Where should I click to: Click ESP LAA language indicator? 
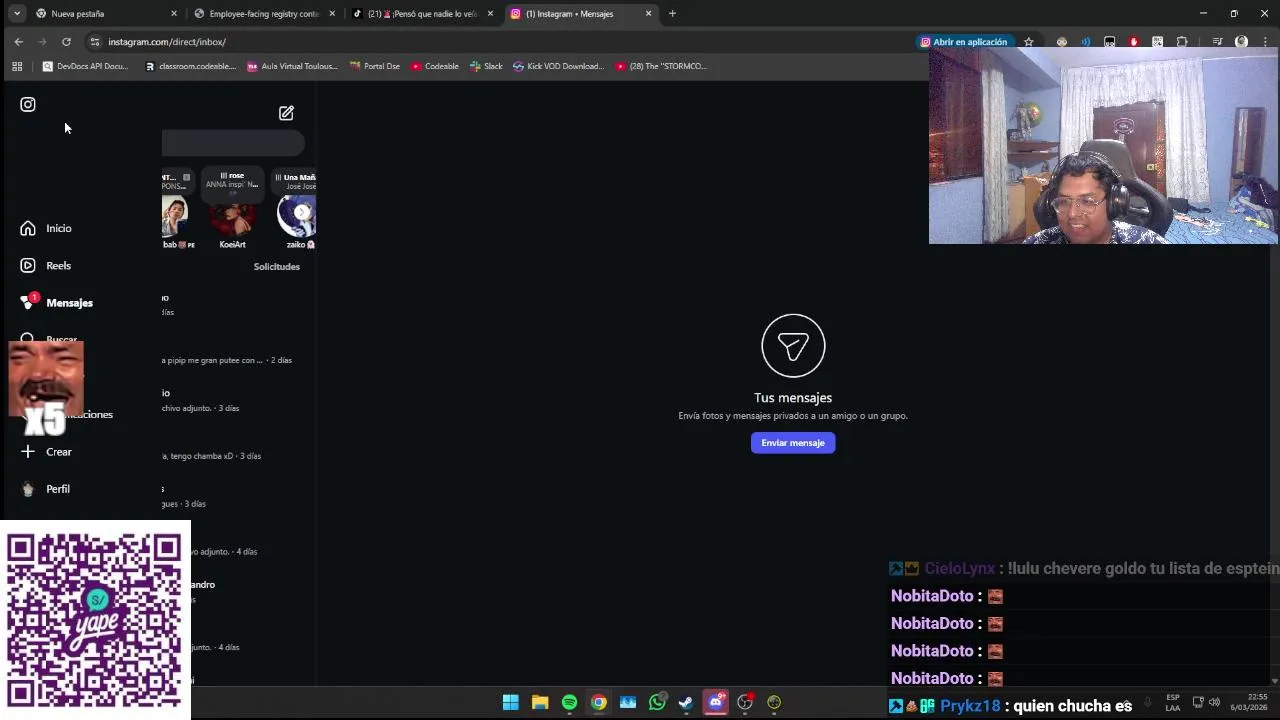coord(1173,702)
